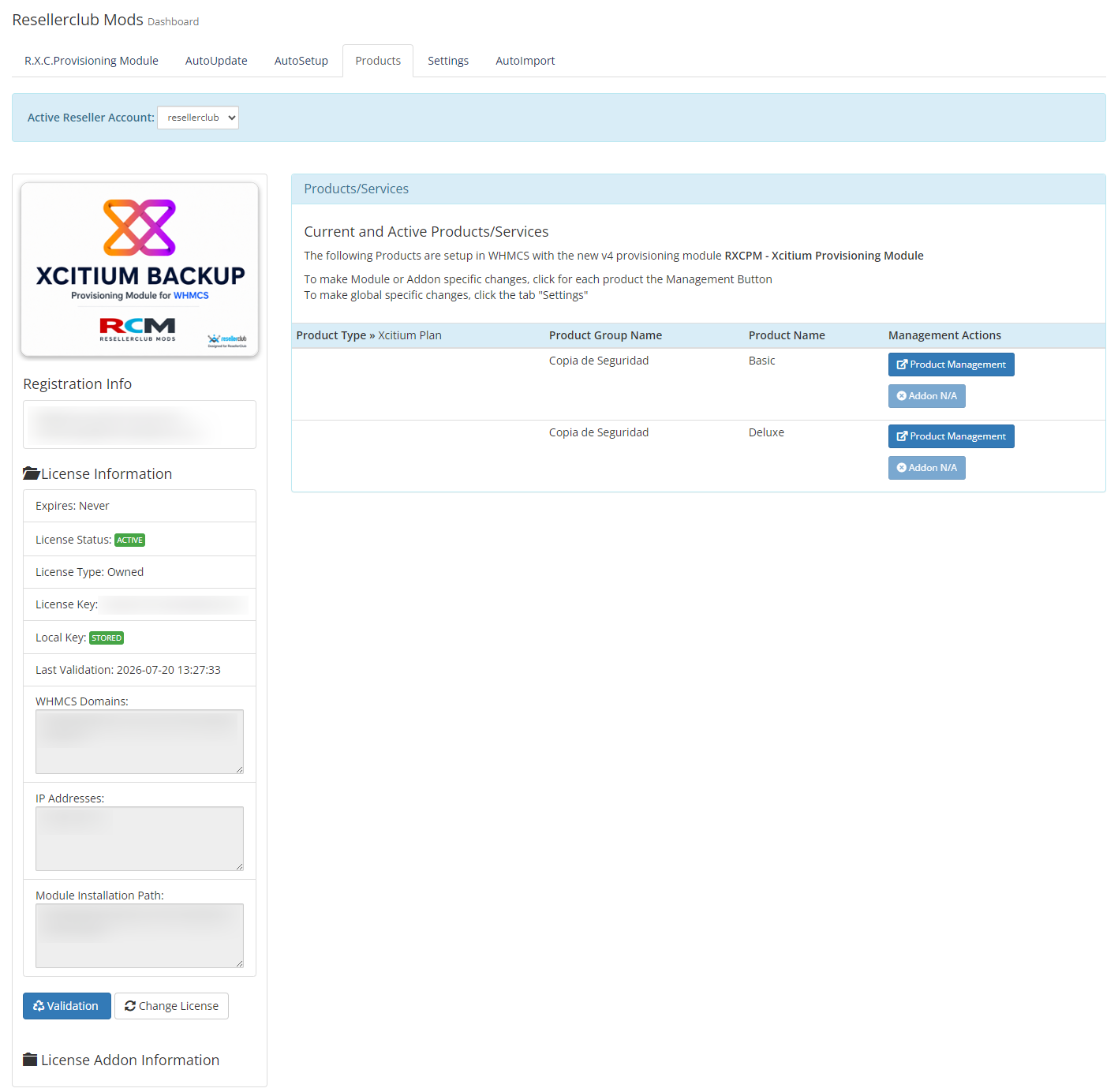The height and width of the screenshot is (1092, 1118).
Task: Click the Change License button
Action: [171, 1006]
